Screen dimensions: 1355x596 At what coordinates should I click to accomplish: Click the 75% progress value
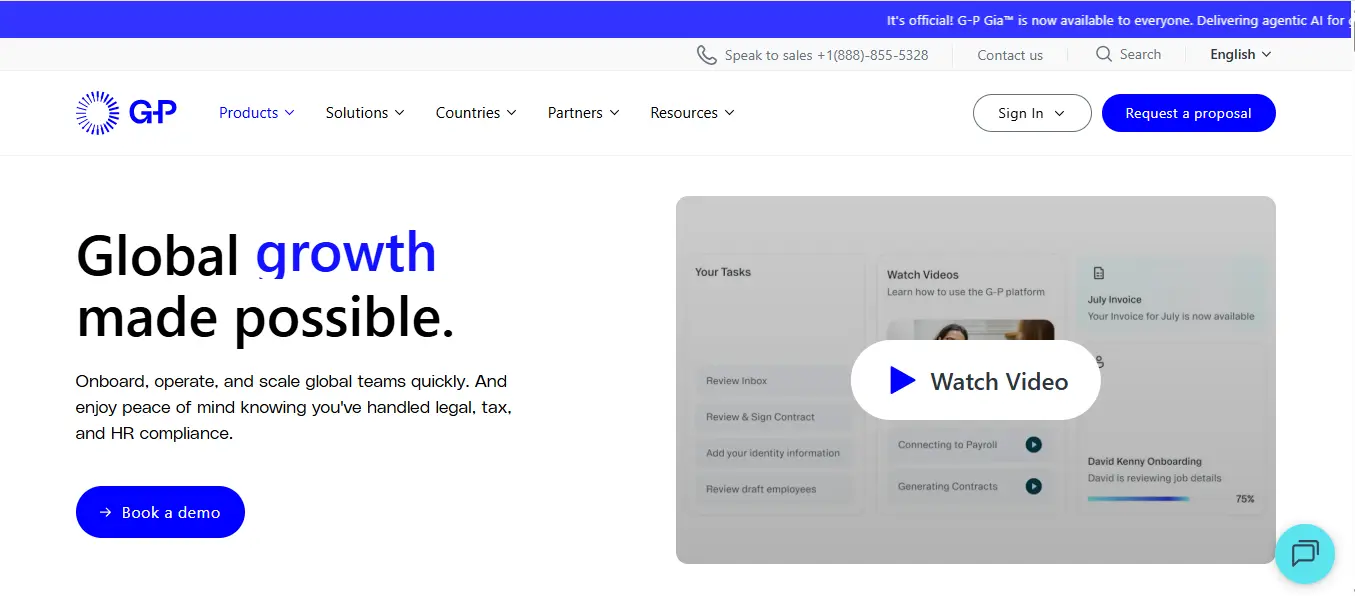point(1245,498)
